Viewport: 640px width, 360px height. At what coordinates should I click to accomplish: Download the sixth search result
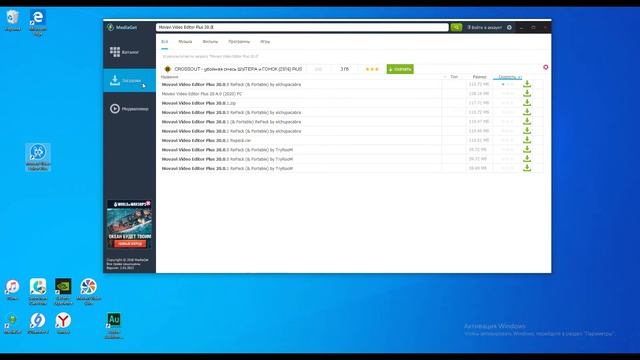tap(527, 131)
